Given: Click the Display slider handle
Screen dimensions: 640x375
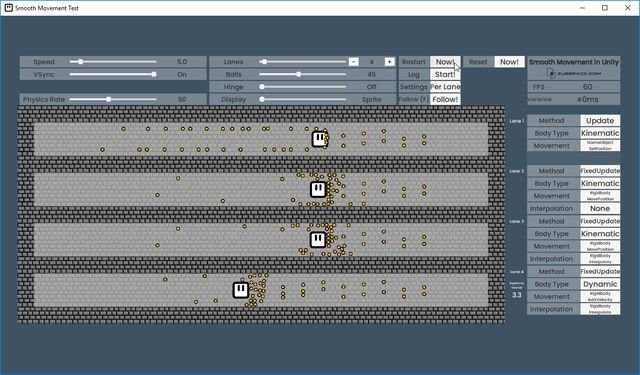Looking at the screenshot, I should point(262,99).
